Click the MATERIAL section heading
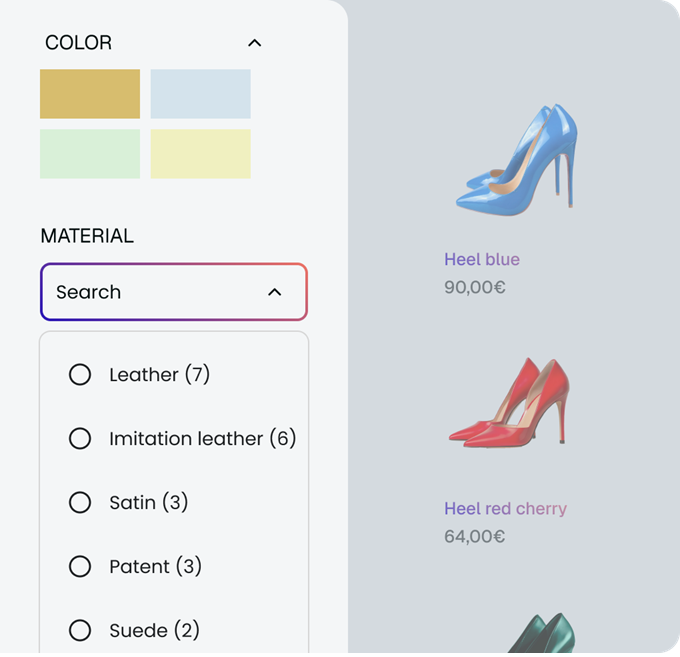This screenshot has width=680, height=657. click(x=87, y=236)
